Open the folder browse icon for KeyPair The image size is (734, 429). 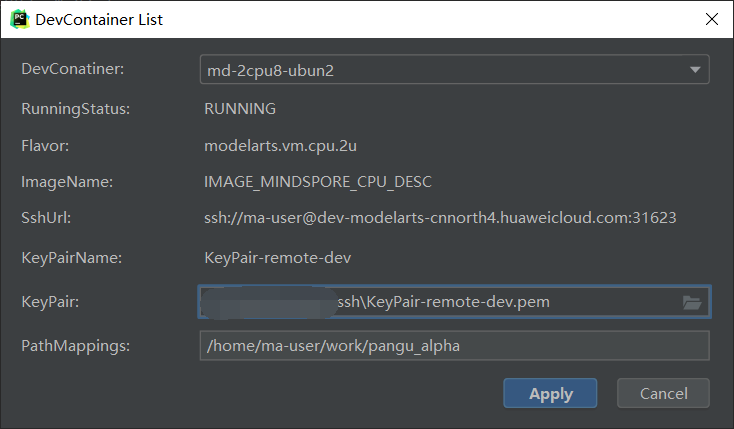click(x=691, y=303)
